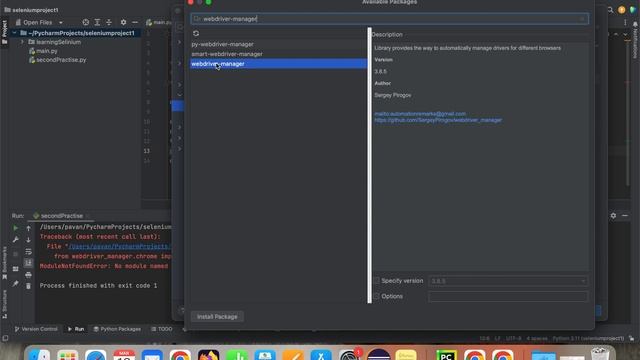Click the Python 3.11 interpreter status entry

click(588, 338)
